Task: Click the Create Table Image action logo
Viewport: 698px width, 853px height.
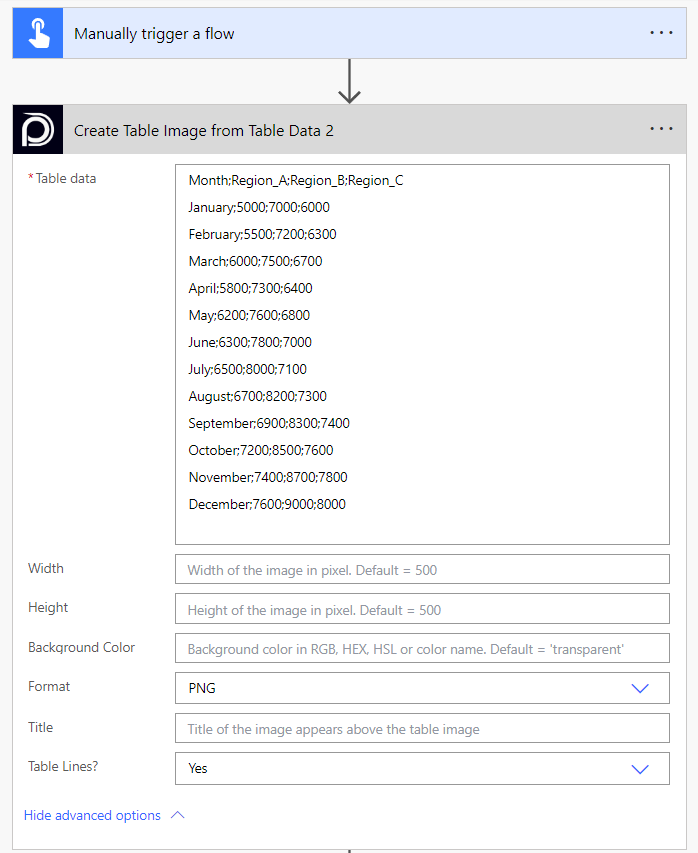Action: click(38, 130)
